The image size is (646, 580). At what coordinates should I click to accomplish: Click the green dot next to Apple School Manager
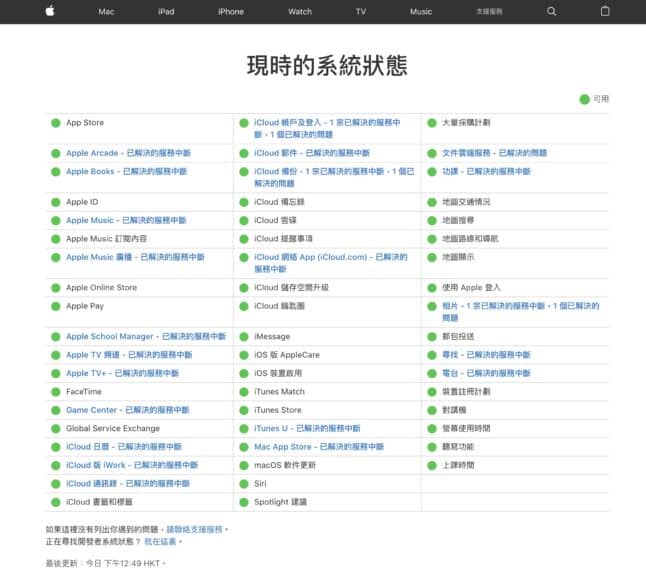(56, 337)
